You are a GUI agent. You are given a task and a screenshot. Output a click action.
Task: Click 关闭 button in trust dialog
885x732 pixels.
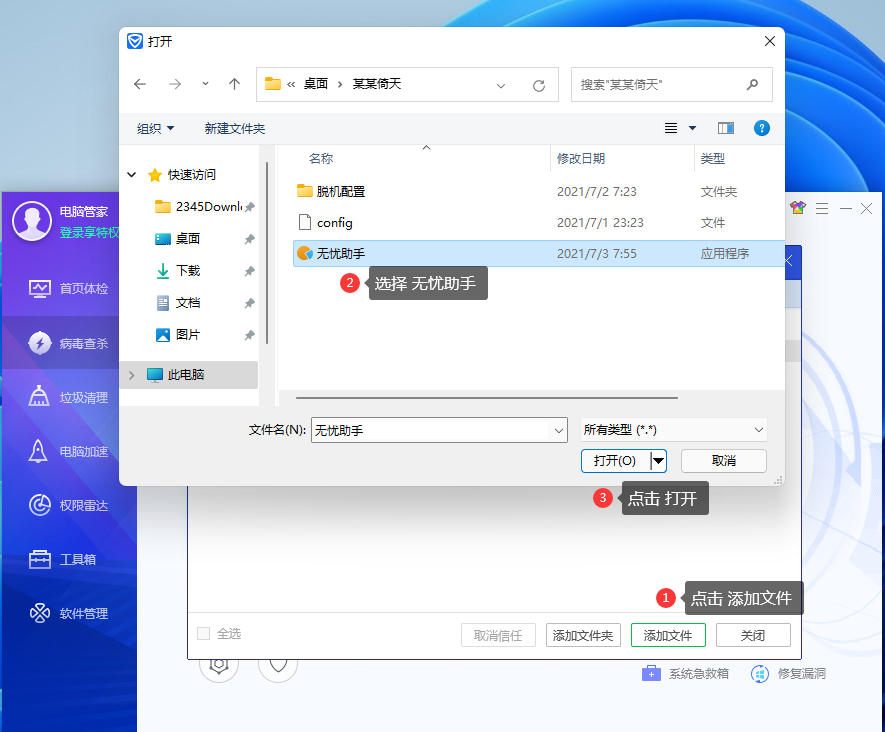753,635
